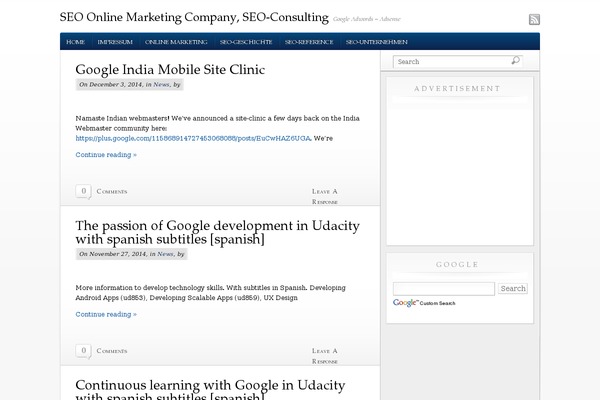Click the News category under December 3 post

point(161,85)
